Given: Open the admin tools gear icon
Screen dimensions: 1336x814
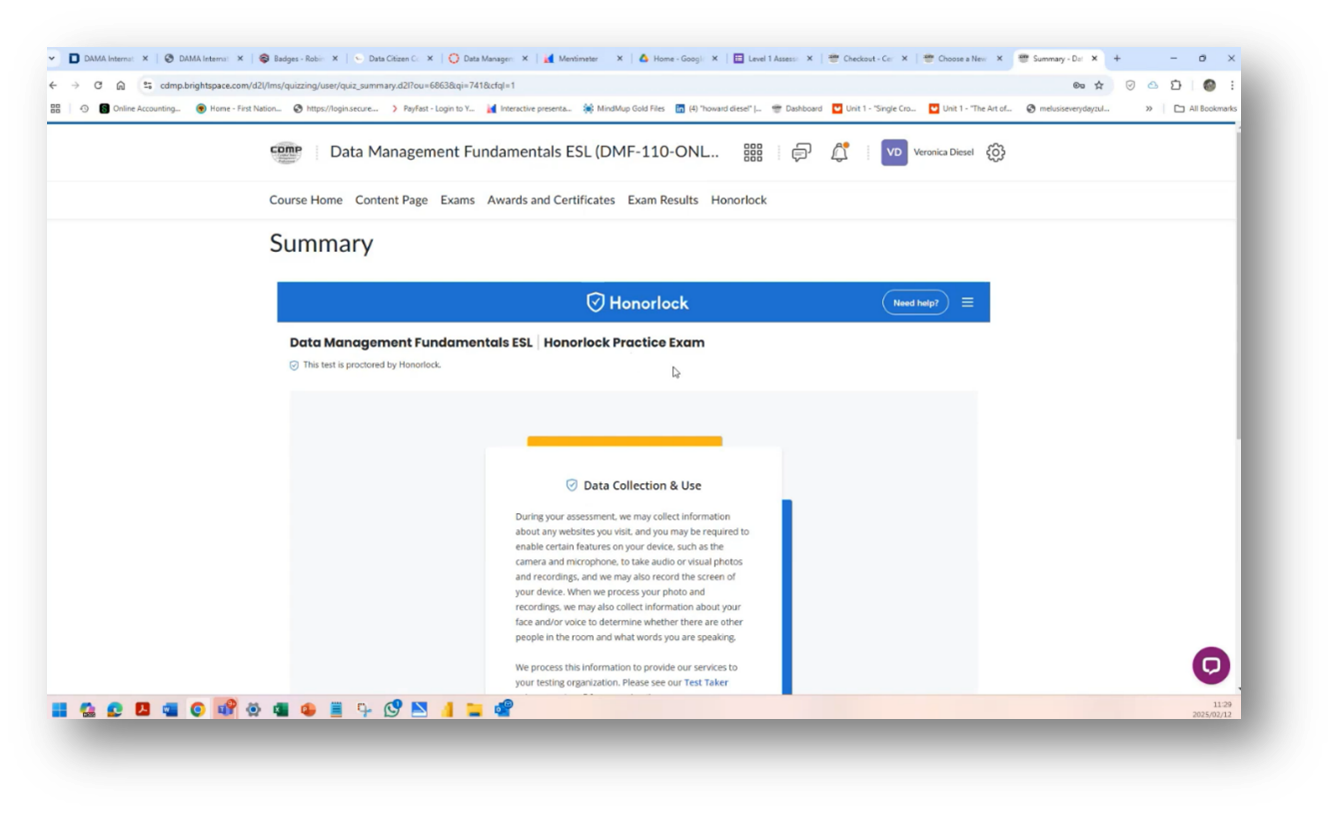Looking at the screenshot, I should [995, 152].
